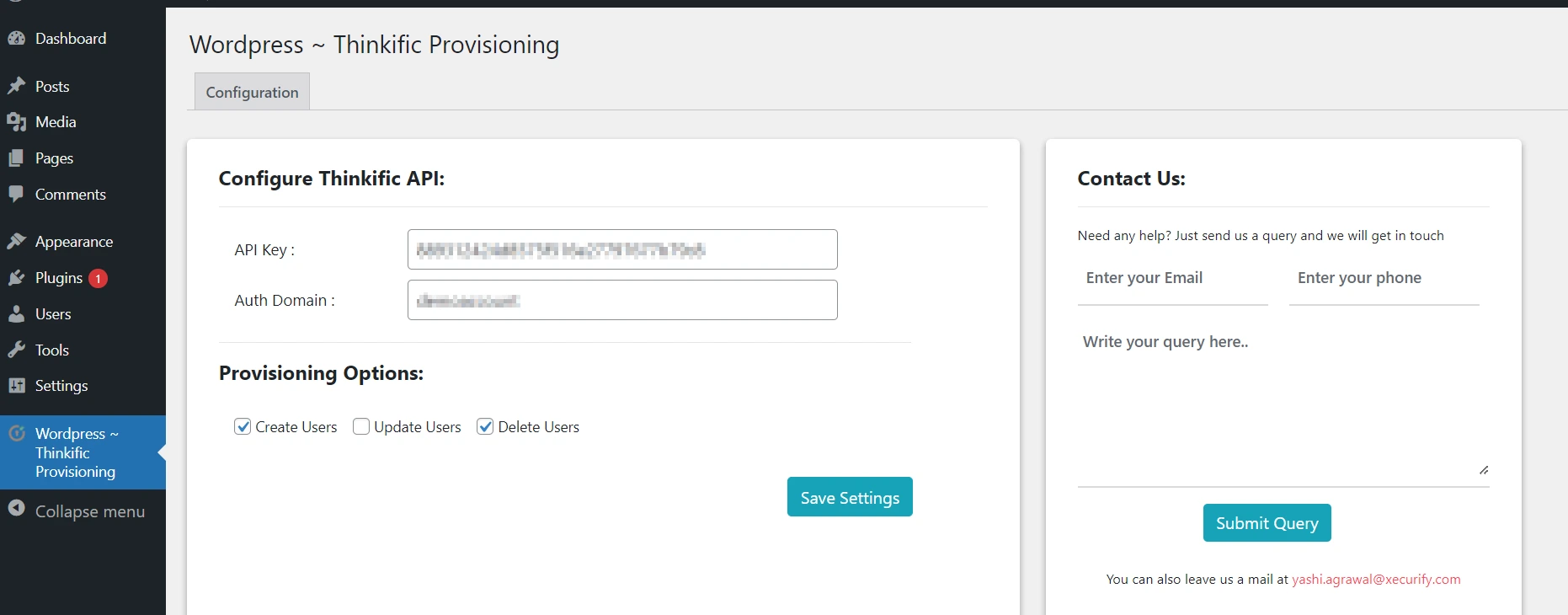Open the Users menu label

coord(53,314)
